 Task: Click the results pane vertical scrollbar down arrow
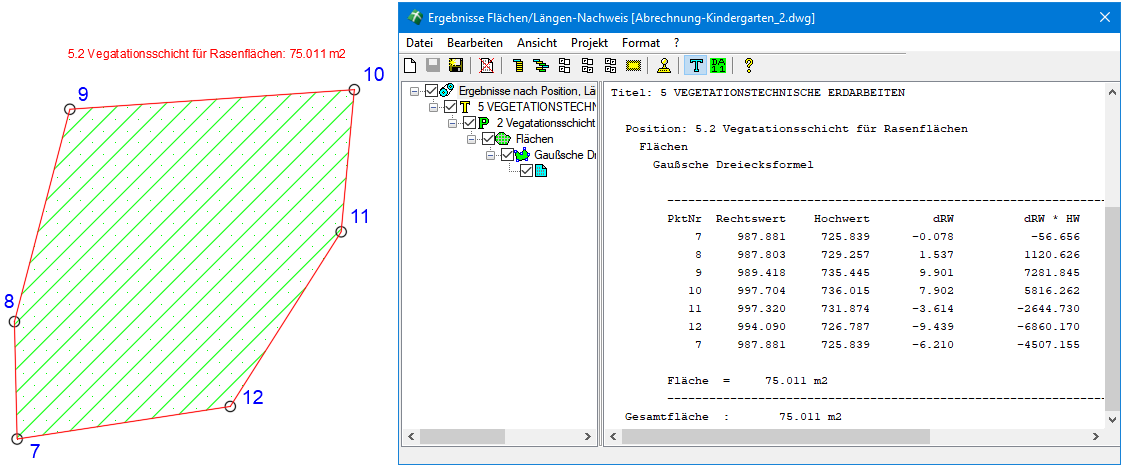[x=1111, y=421]
